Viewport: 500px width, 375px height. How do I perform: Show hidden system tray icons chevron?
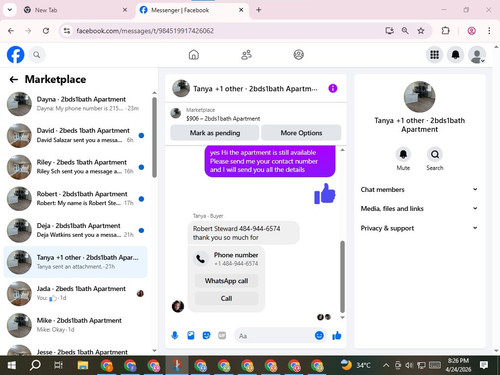(x=386, y=365)
